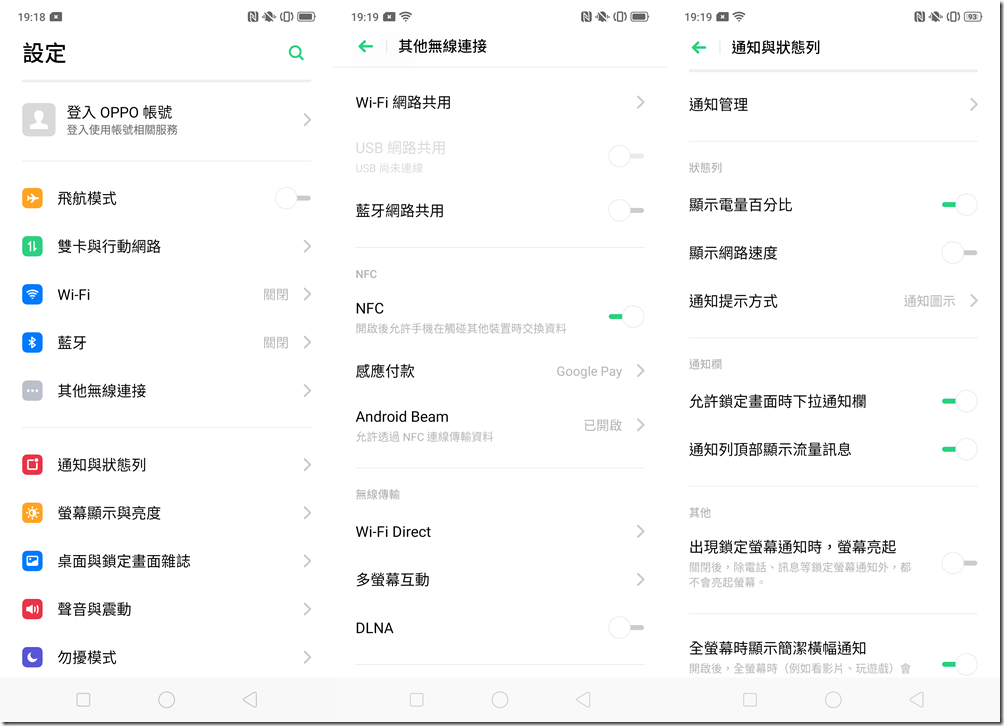
Task: Enable 出現鎖定螢幕通知時螢幕亮起 switch
Action: [959, 563]
